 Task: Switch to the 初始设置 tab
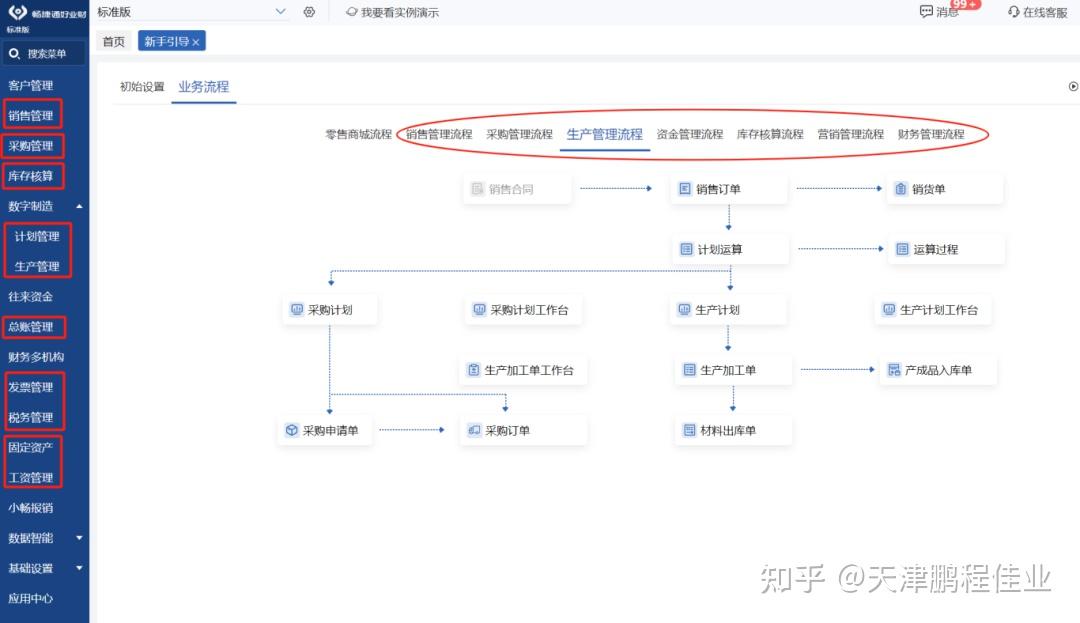[142, 87]
